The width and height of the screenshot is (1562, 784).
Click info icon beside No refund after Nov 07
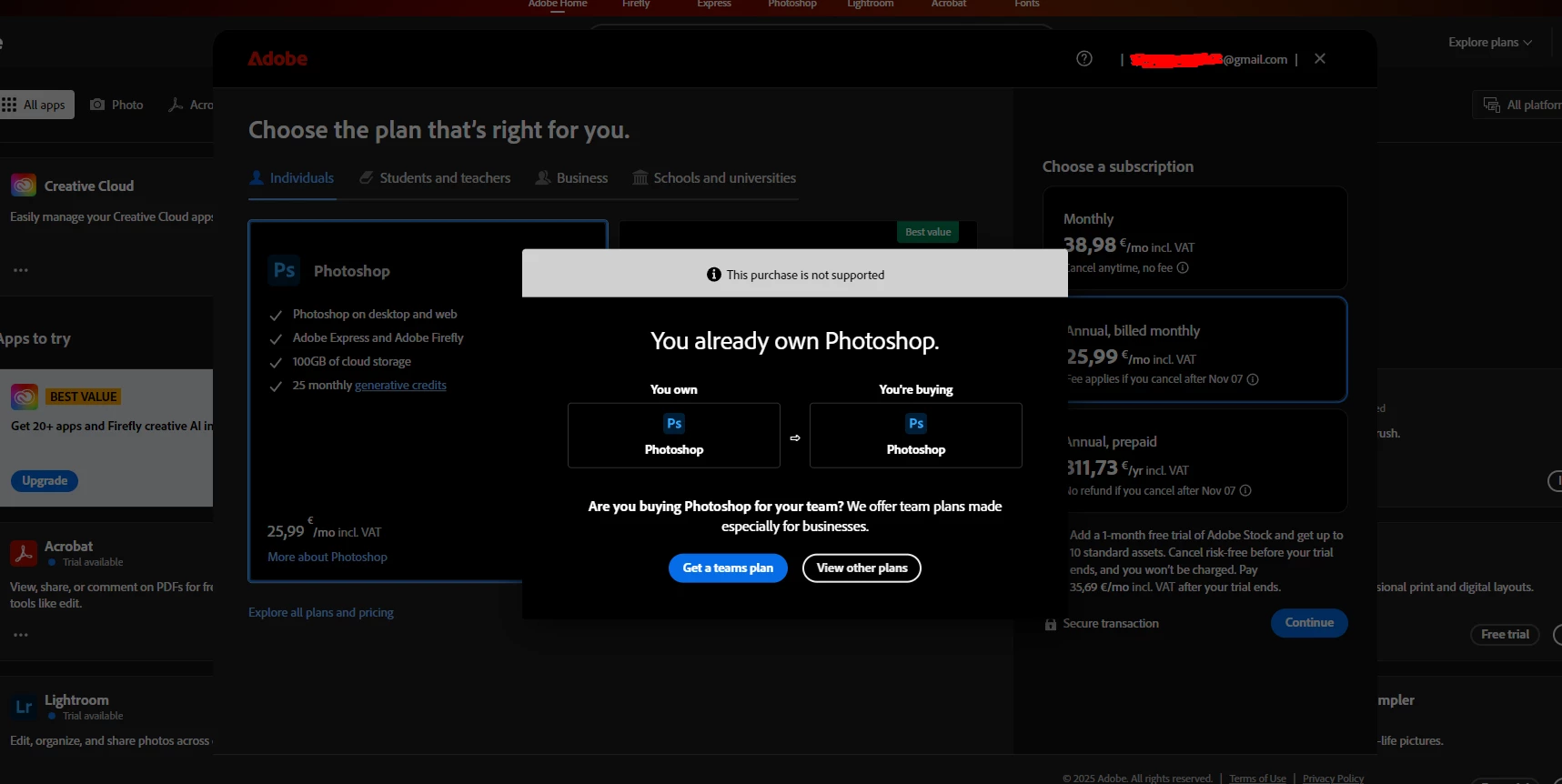click(1245, 491)
